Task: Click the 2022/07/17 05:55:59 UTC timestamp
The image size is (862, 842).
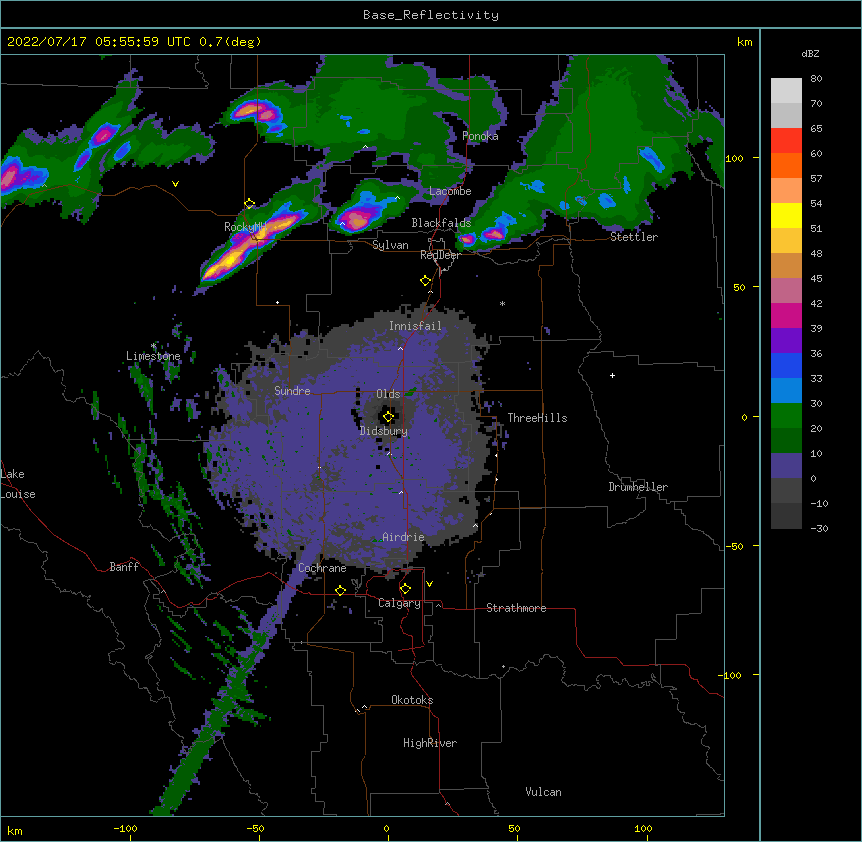Action: (x=99, y=42)
